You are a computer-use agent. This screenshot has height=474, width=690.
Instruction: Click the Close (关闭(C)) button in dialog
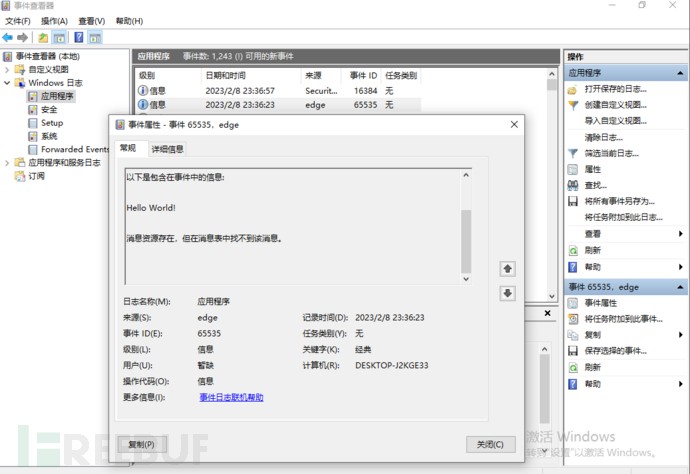pos(490,445)
